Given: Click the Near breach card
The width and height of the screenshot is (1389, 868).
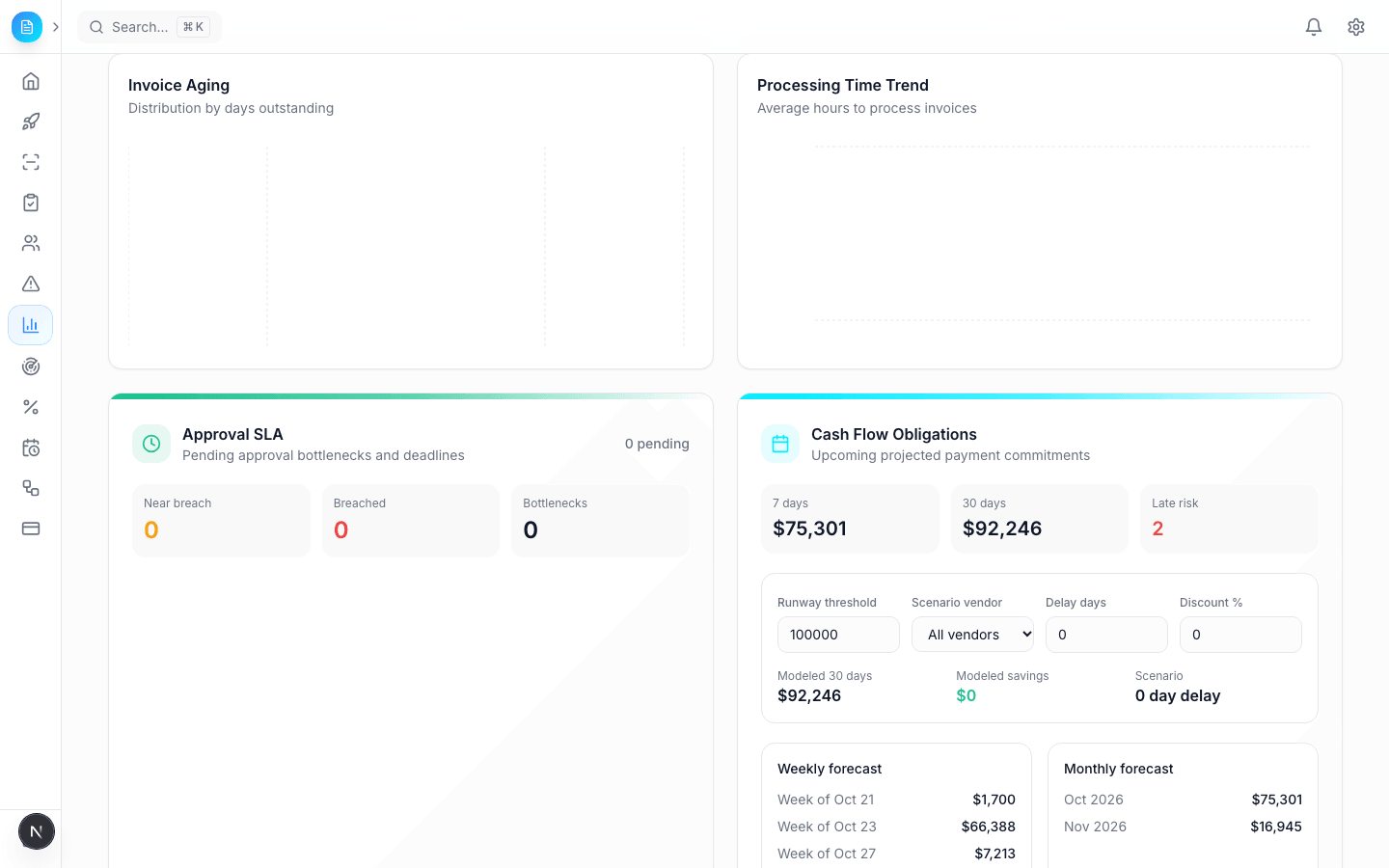Looking at the screenshot, I should pos(221,521).
